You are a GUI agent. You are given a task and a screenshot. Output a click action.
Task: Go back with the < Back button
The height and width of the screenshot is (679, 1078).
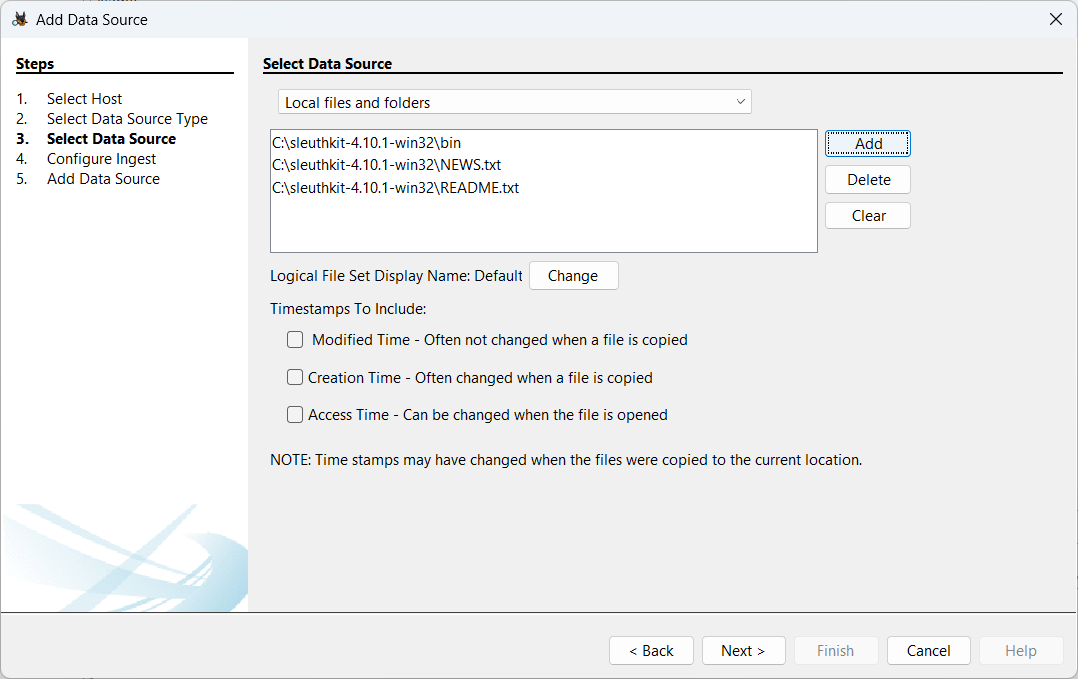(651, 651)
